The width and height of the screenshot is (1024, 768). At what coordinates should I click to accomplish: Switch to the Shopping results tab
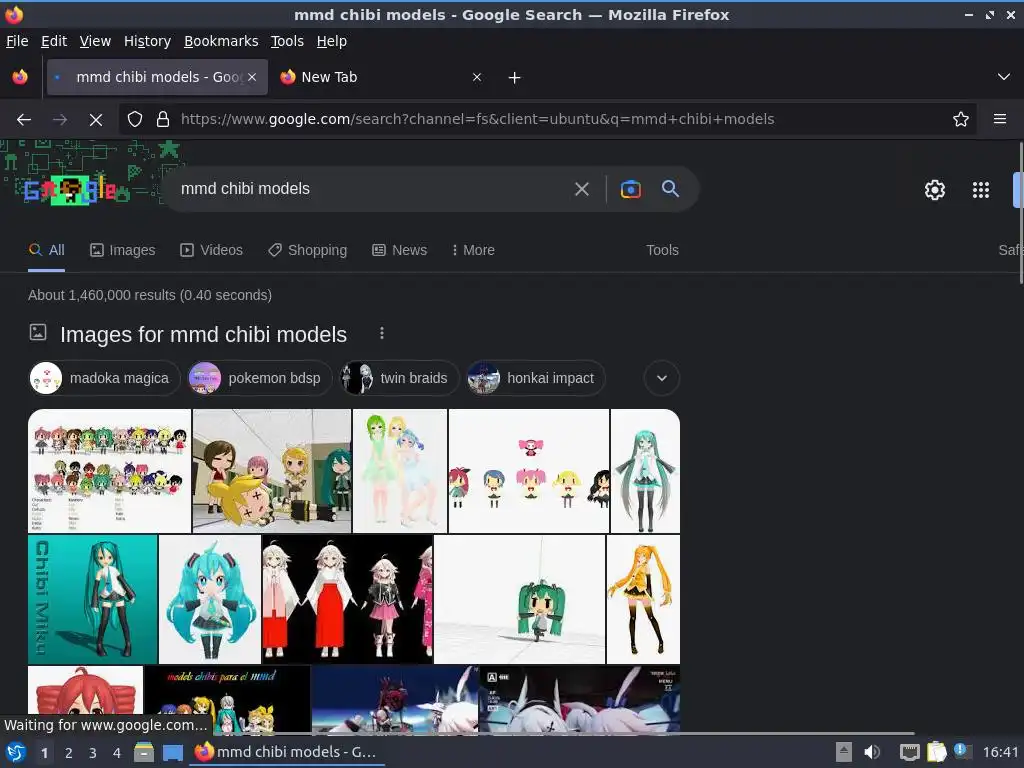pos(308,250)
